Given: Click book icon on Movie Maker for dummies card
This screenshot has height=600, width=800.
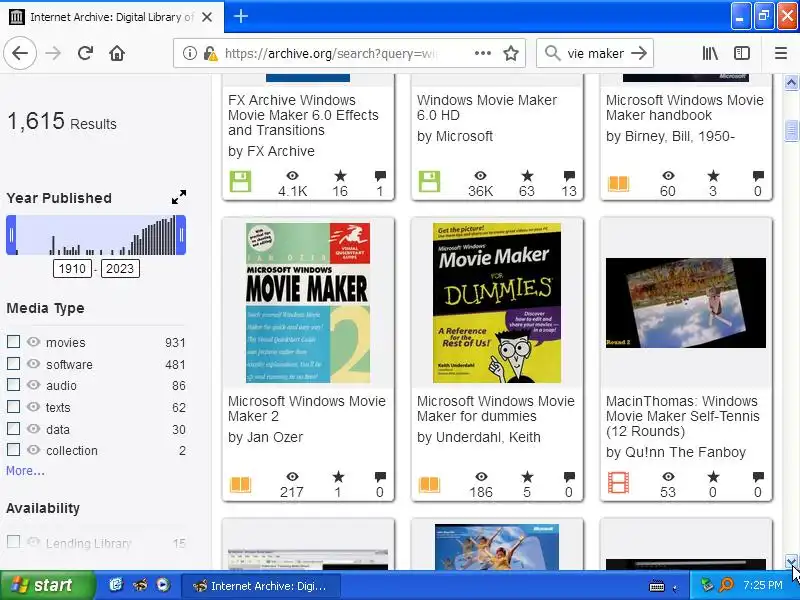Looking at the screenshot, I should click(429, 484).
